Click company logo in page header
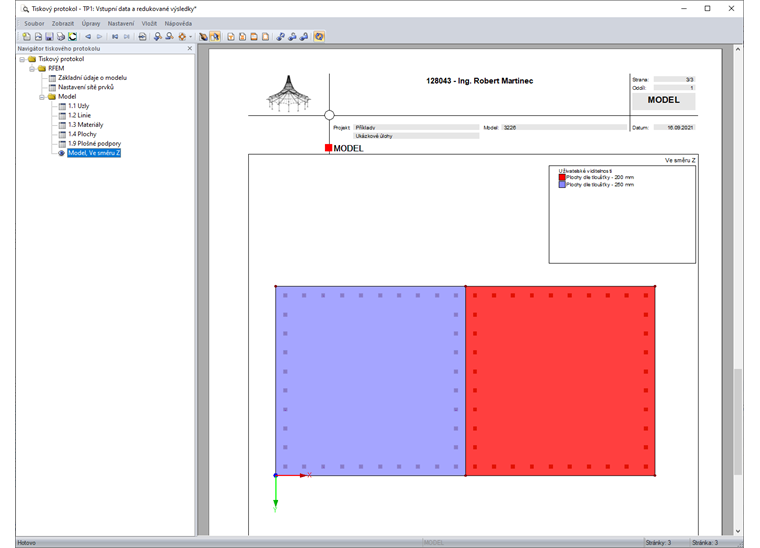760x548 pixels. coord(288,94)
